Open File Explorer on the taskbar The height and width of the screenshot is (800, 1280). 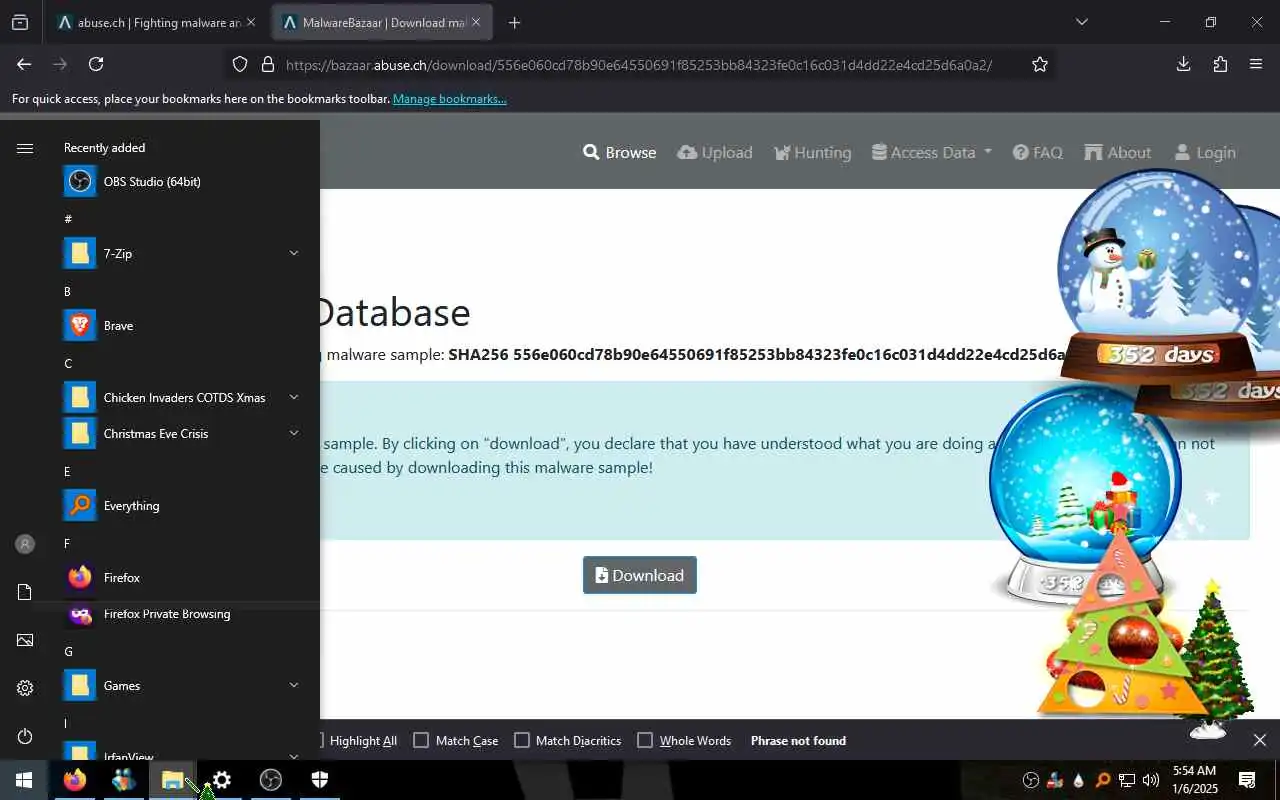coord(172,780)
